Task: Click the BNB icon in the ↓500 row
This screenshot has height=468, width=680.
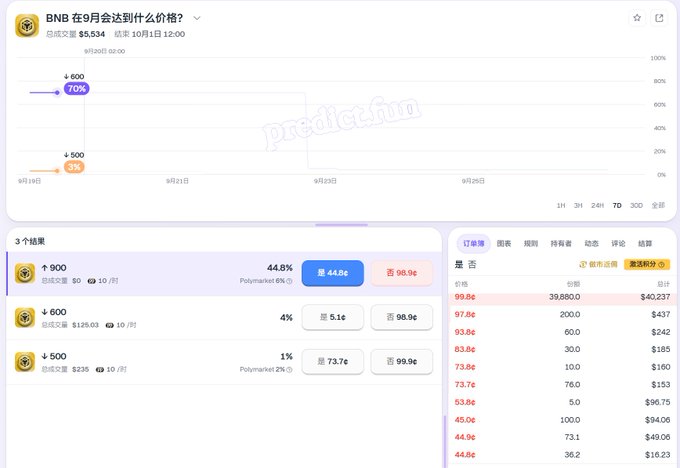Action: pos(25,362)
